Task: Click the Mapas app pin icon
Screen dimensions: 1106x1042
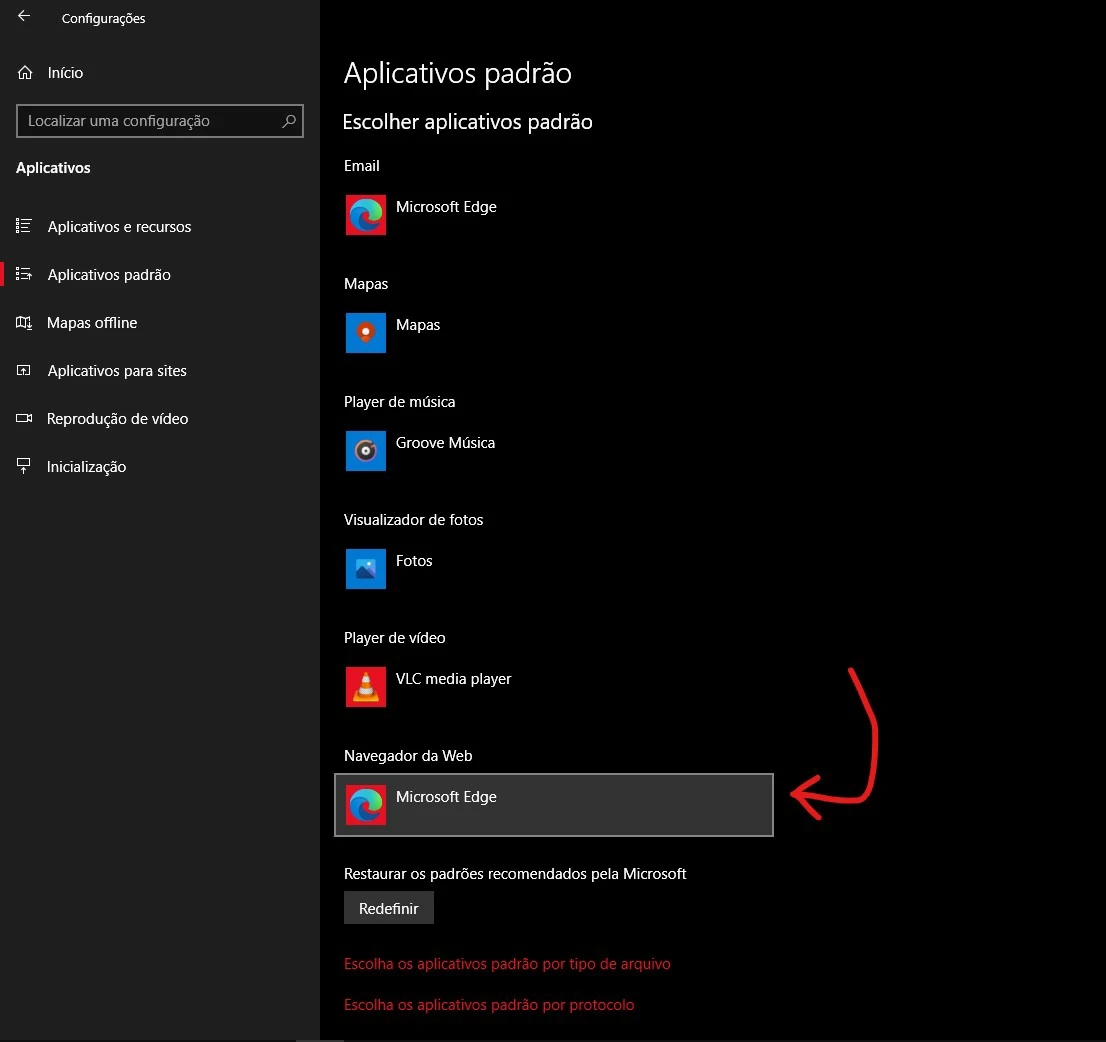Action: click(366, 333)
